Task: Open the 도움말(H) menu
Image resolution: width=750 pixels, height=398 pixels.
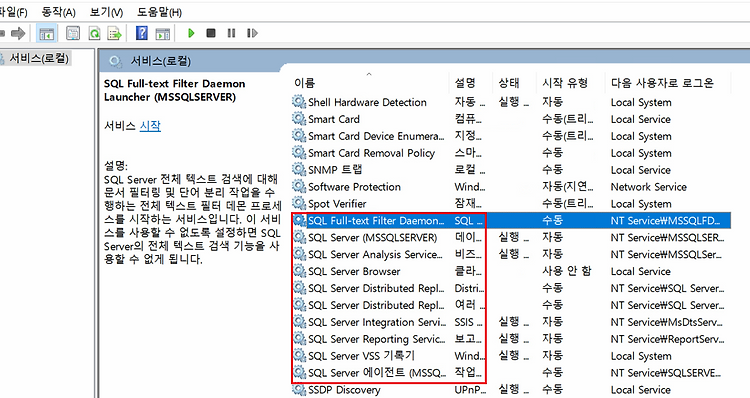Action: [159, 12]
